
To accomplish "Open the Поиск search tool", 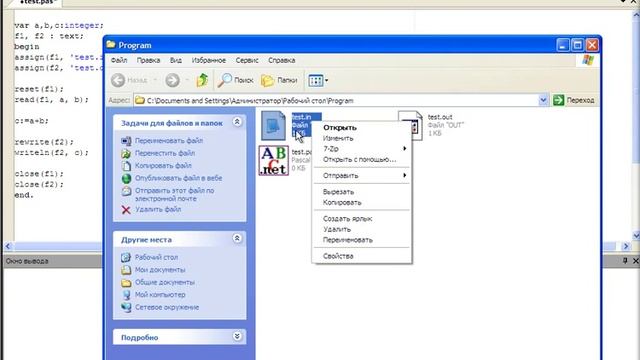I will click(236, 80).
